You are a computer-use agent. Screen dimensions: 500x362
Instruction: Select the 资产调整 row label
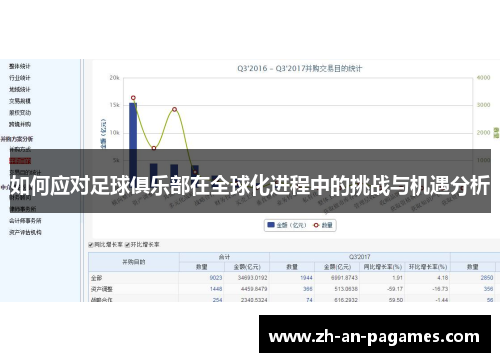click(102, 289)
